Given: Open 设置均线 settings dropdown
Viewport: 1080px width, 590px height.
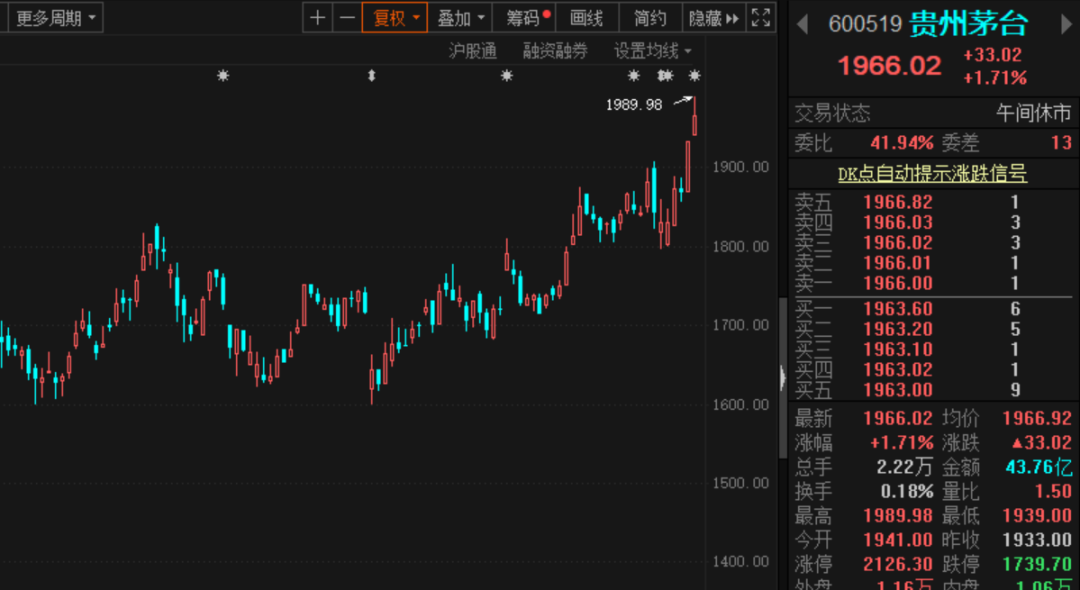Looking at the screenshot, I should point(652,51).
